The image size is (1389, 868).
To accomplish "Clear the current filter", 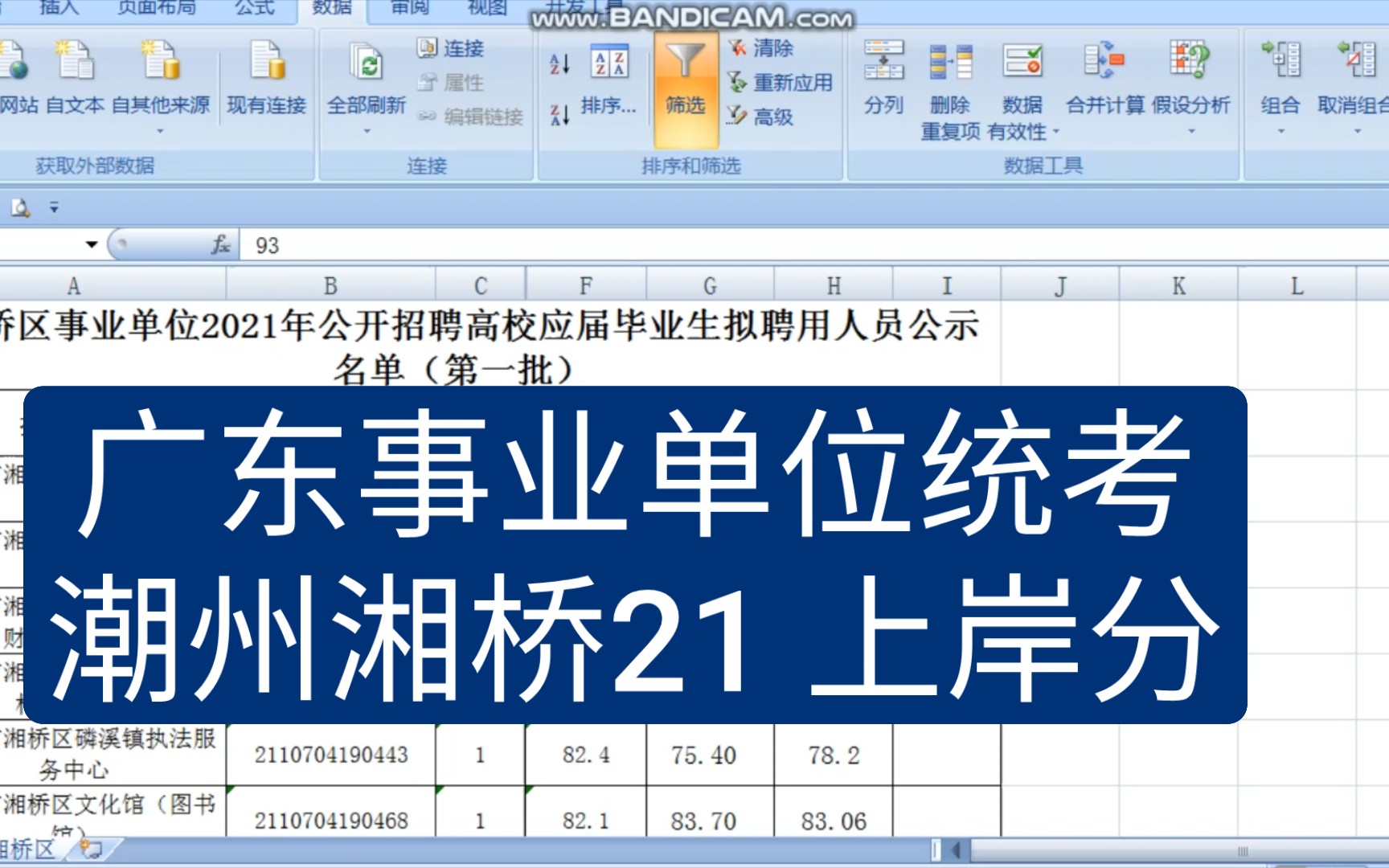I will 761,48.
